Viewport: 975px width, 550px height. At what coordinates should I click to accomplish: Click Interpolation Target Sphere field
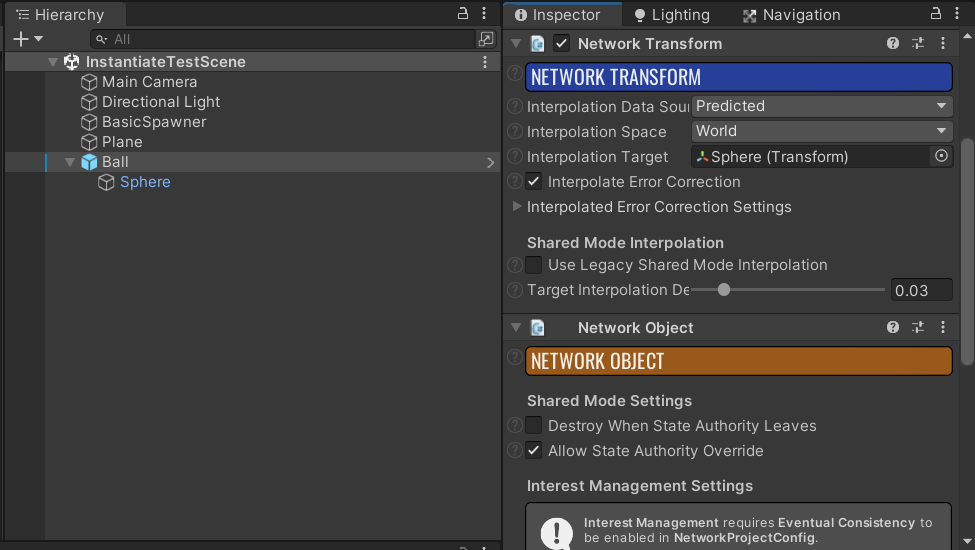(810, 157)
